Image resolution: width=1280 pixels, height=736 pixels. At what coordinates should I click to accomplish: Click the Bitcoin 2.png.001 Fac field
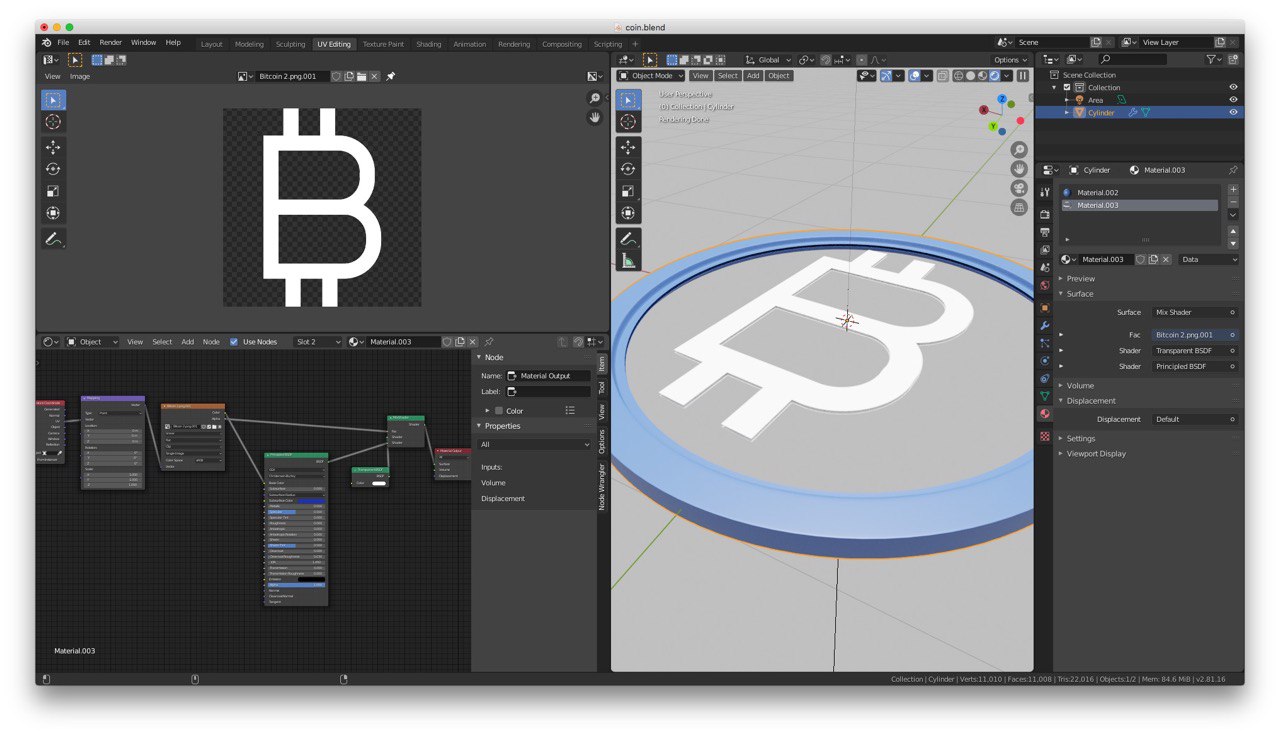pos(1195,335)
